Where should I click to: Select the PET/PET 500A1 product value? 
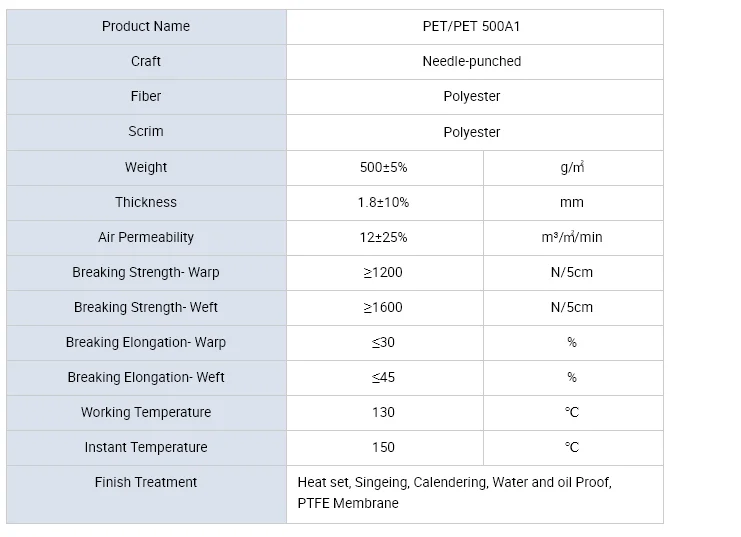click(472, 26)
